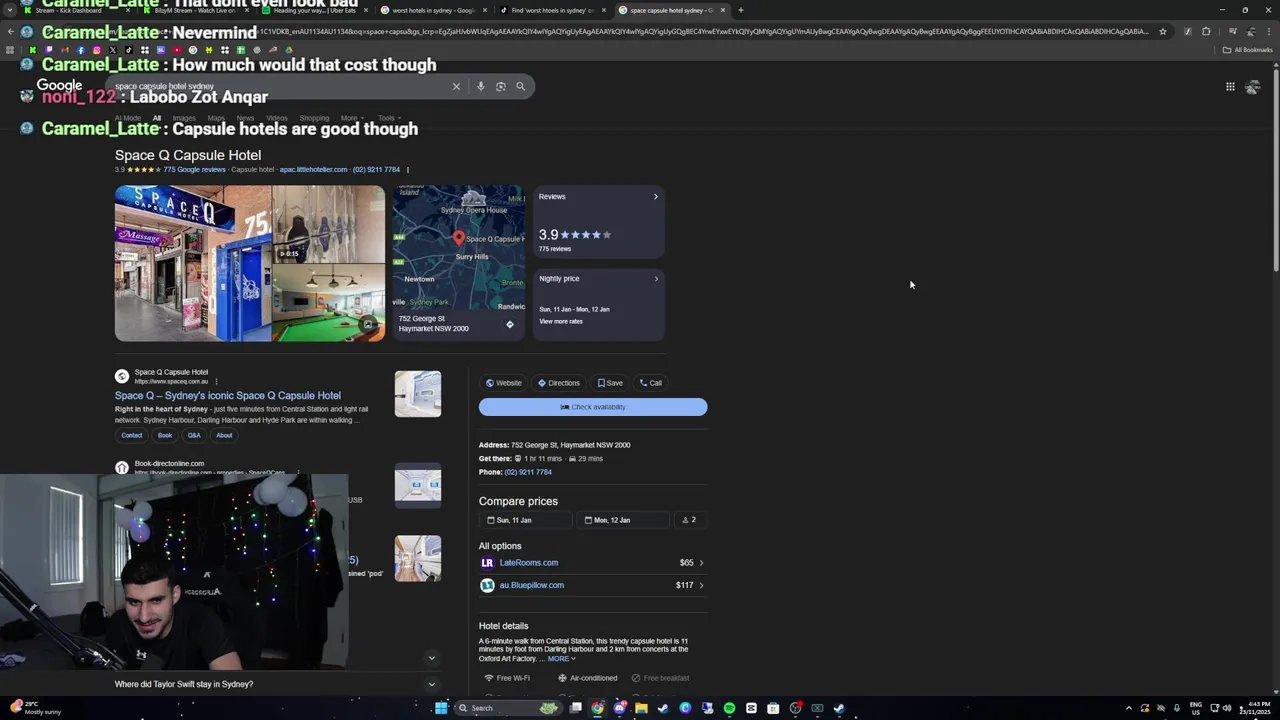Open the pool table room photo
The image size is (1280, 720).
pos(329,303)
